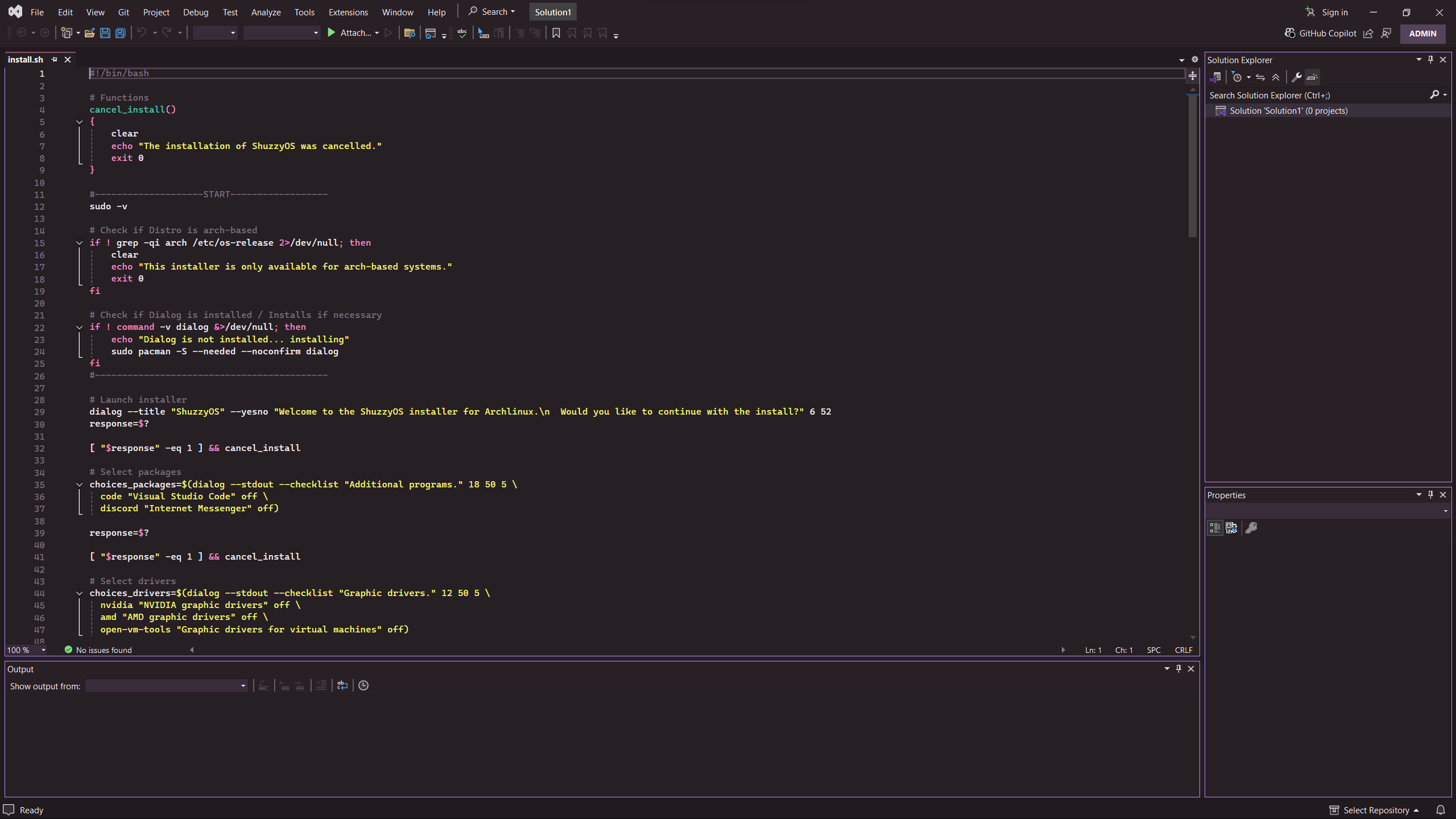Collapse the if block at line 15
This screenshot has height=819, width=1456.
point(80,243)
